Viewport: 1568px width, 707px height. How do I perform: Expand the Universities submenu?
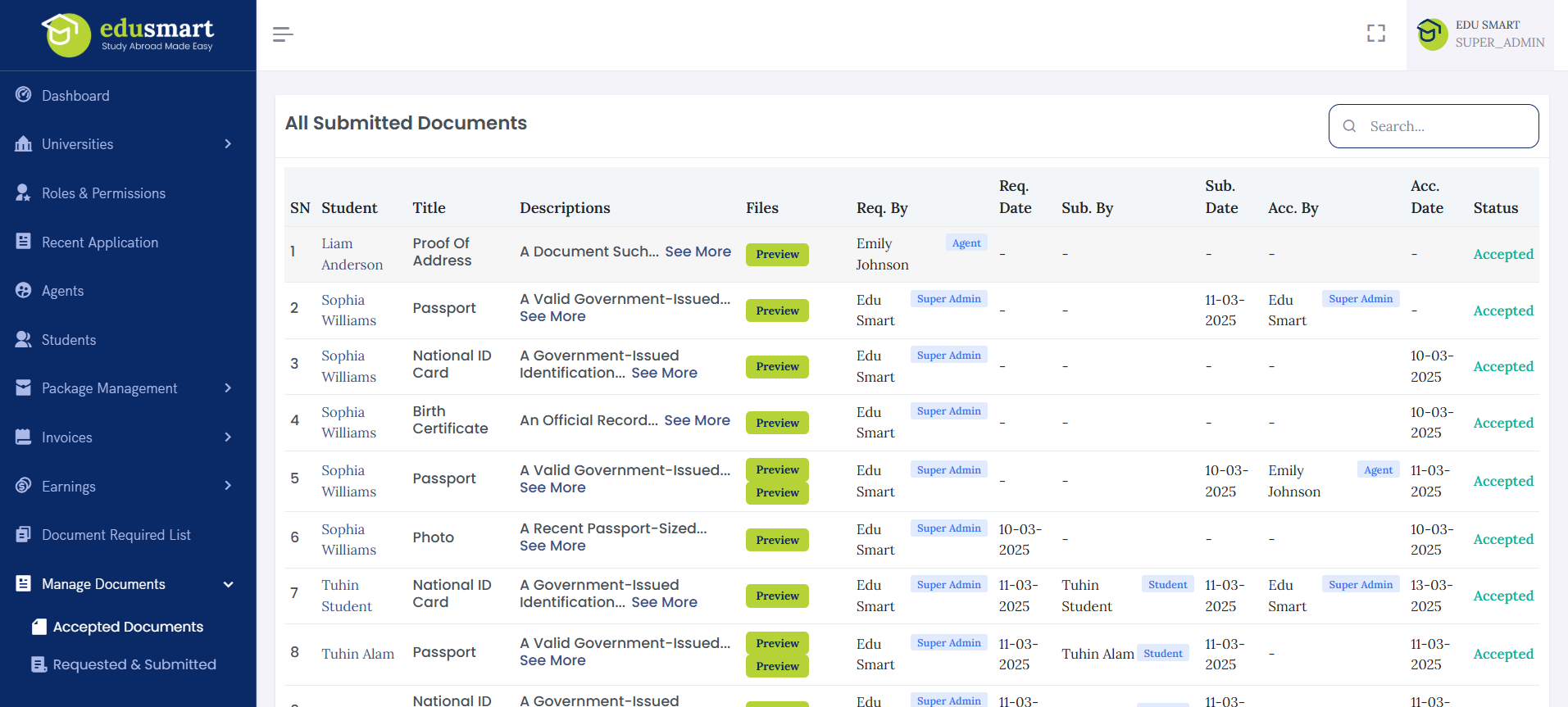228,144
